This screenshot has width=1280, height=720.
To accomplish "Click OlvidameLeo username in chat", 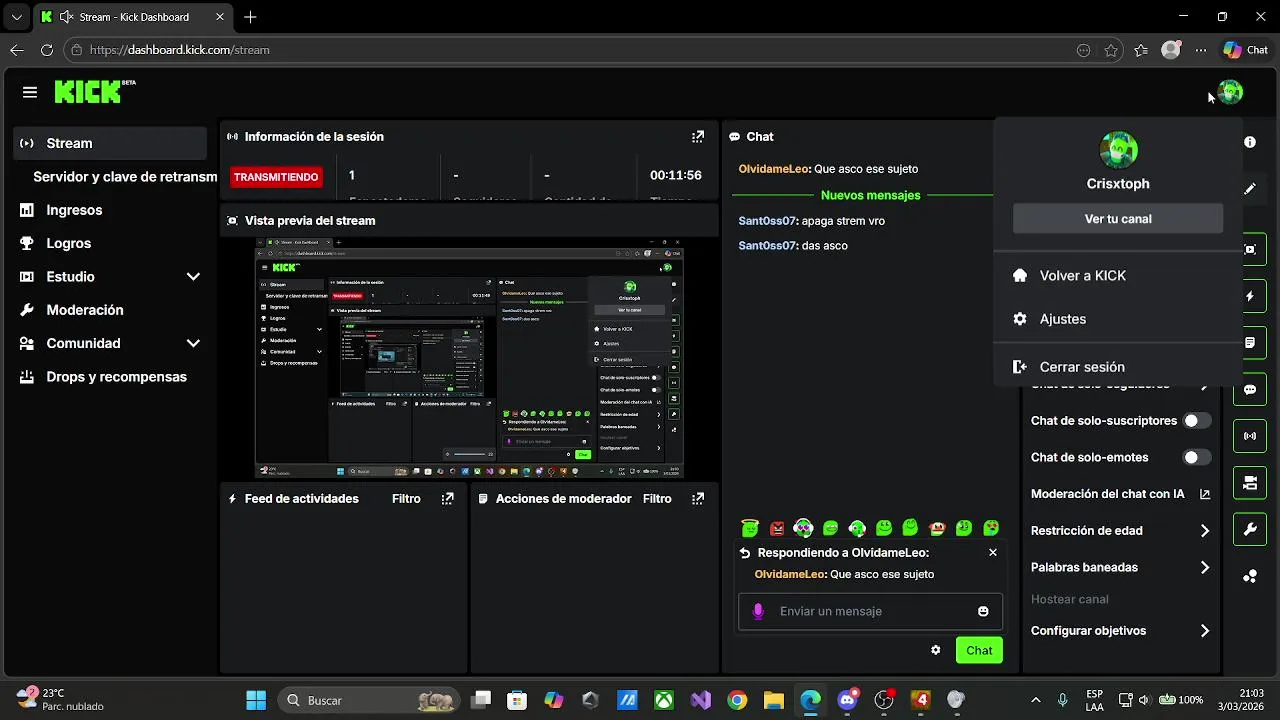I will 774,169.
